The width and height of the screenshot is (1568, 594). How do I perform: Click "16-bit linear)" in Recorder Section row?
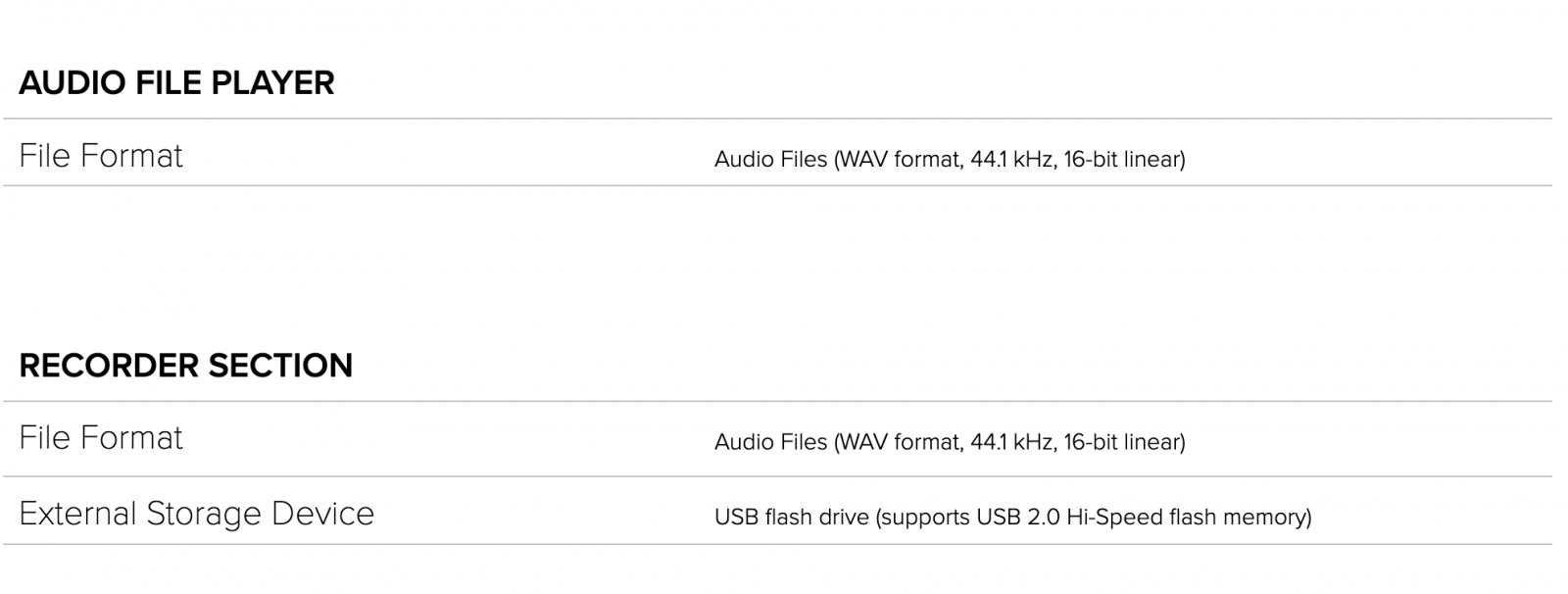1124,442
